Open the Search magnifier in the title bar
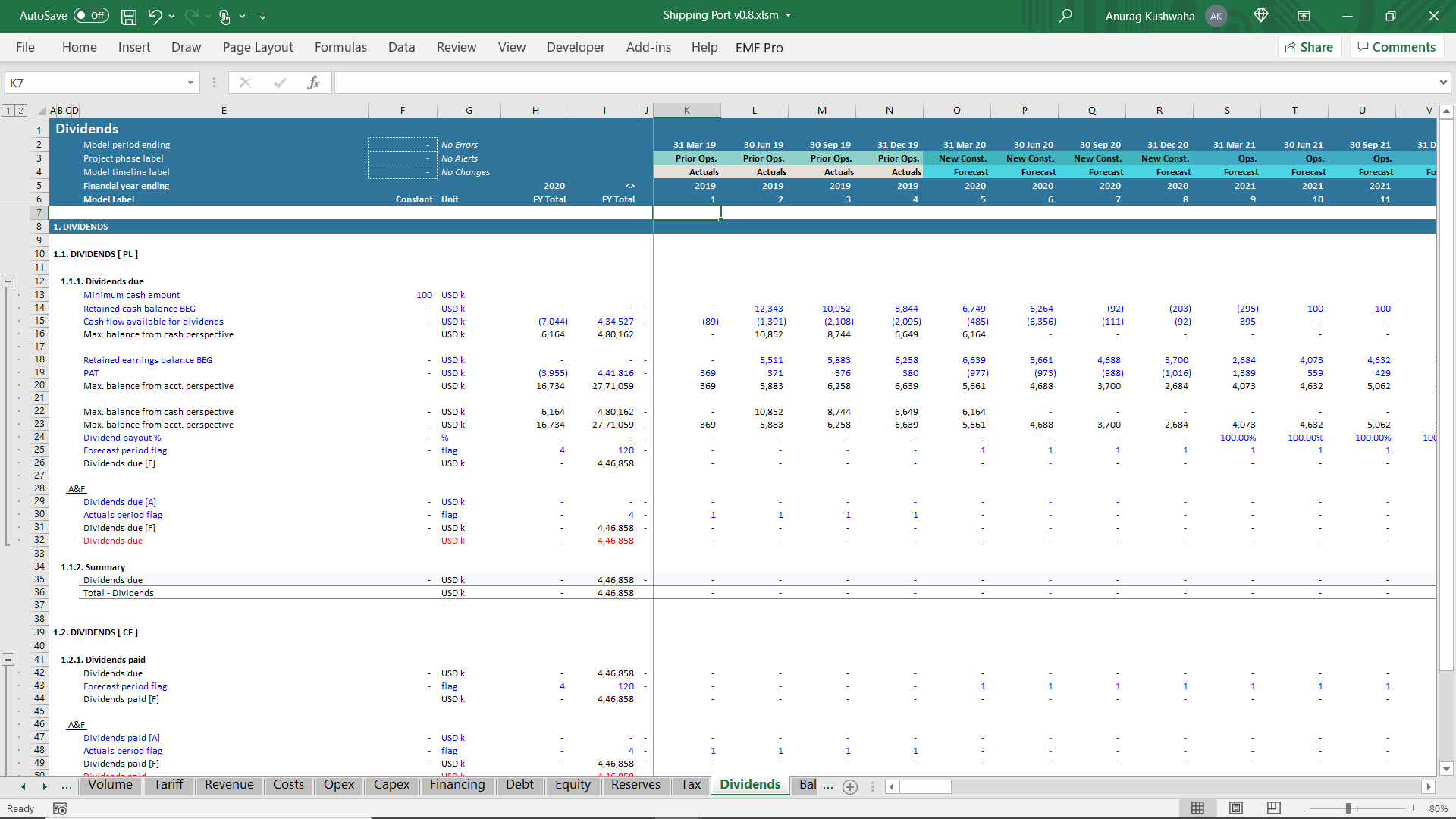The height and width of the screenshot is (819, 1456). 1065,16
